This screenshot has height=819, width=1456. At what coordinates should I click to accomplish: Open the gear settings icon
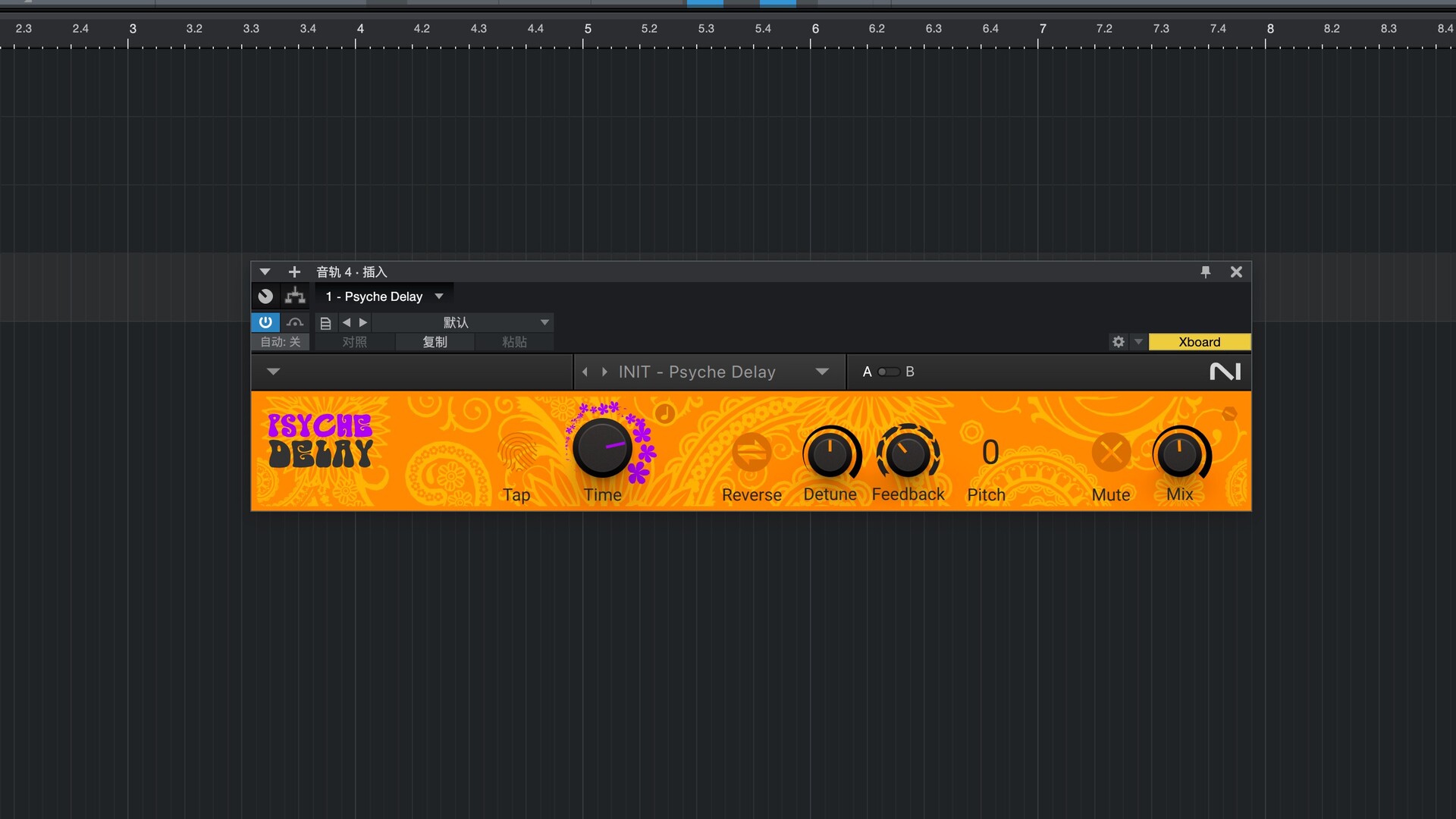1118,342
